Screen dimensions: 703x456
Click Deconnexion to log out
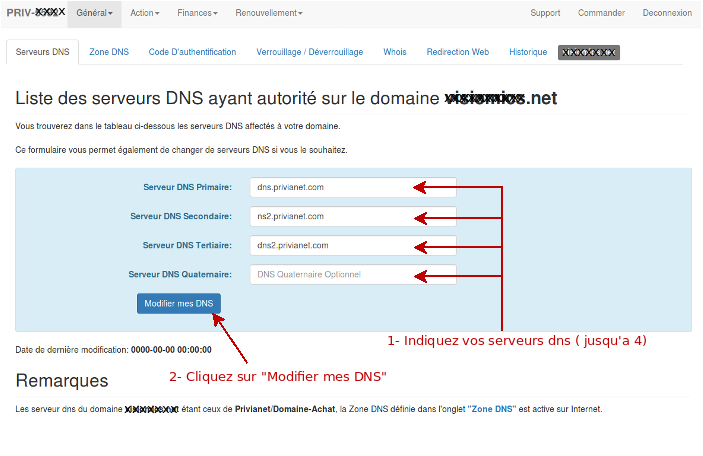tap(667, 13)
